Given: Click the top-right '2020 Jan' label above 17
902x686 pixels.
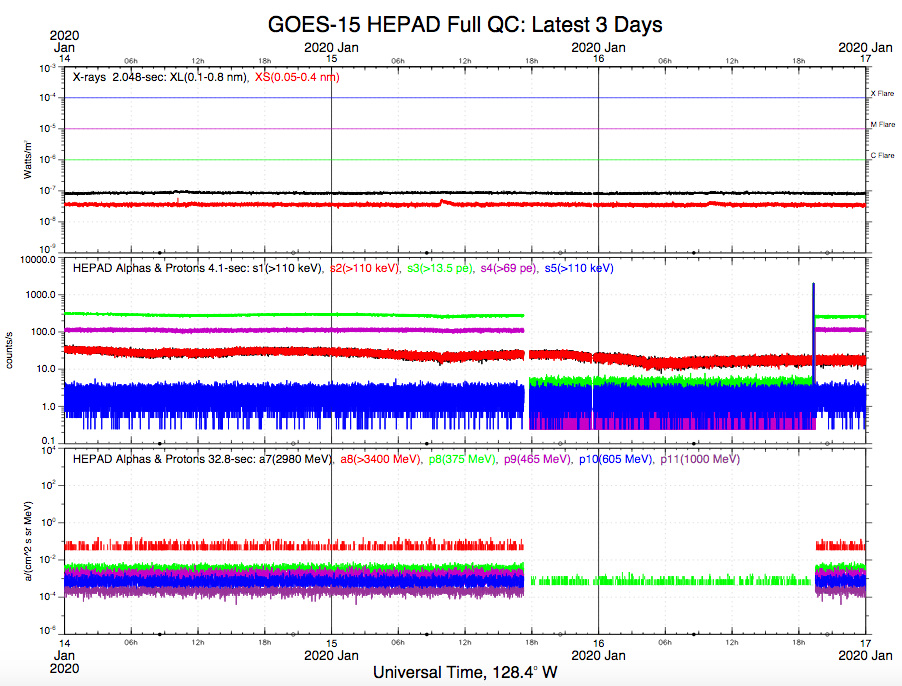Looking at the screenshot, I should (x=865, y=48).
